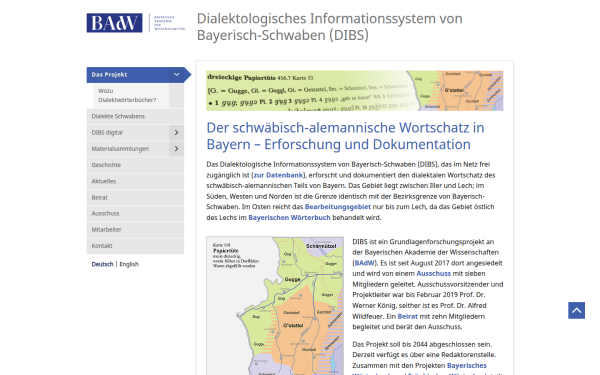The width and height of the screenshot is (600, 375).
Task: Follow the Bayerisches Wörterbuch project link
Action: pos(466,365)
